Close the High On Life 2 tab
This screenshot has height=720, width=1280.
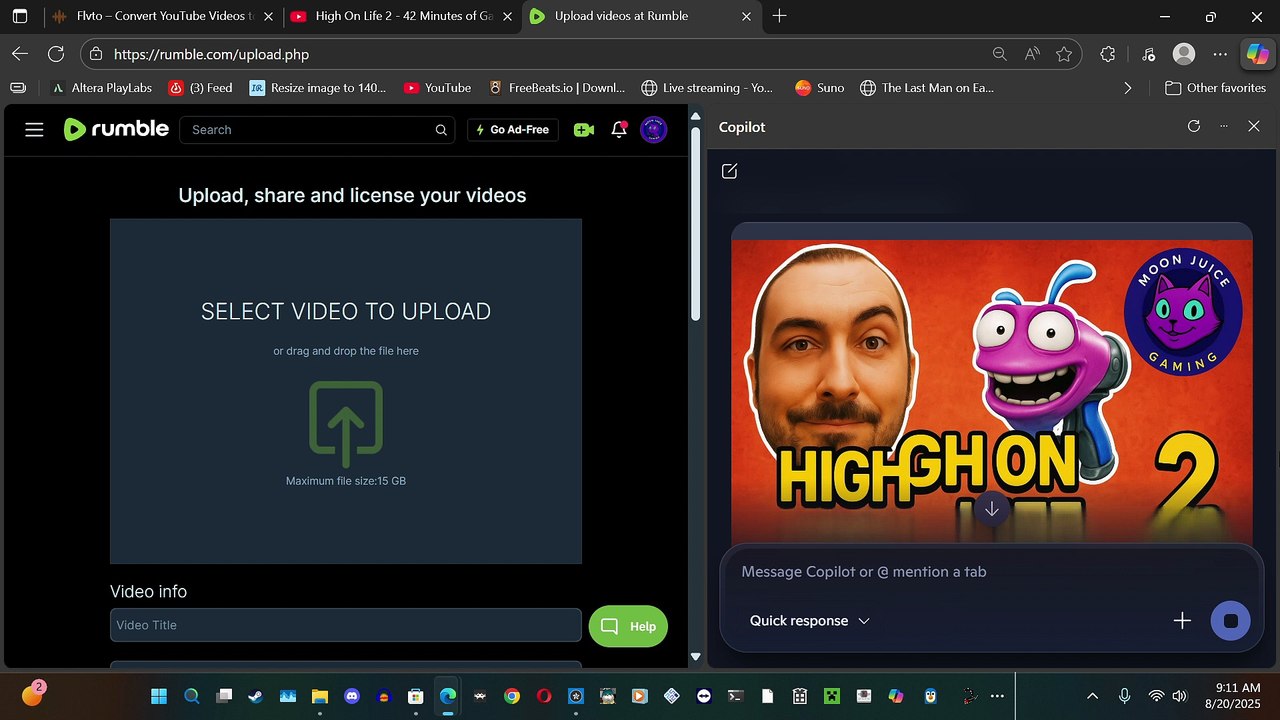(507, 16)
